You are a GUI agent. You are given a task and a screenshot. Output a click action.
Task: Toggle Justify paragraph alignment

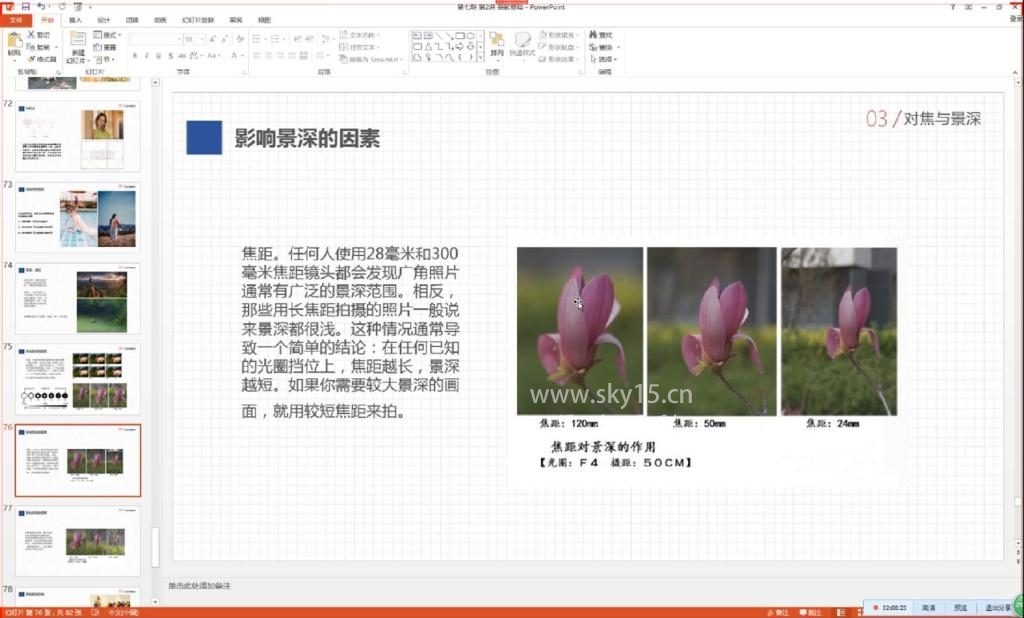[292, 56]
